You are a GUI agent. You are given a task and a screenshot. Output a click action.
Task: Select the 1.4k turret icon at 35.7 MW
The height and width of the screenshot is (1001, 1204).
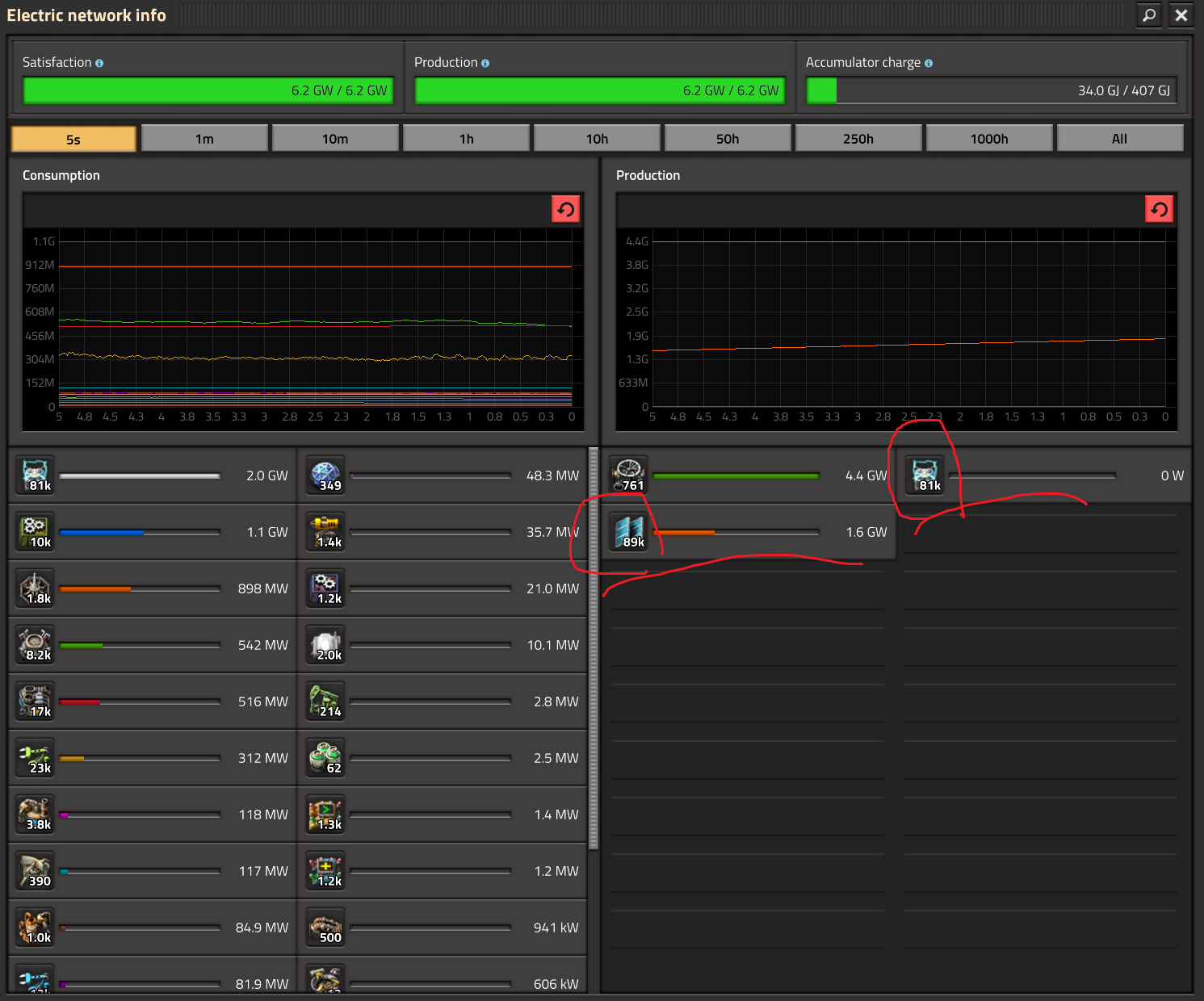(326, 532)
